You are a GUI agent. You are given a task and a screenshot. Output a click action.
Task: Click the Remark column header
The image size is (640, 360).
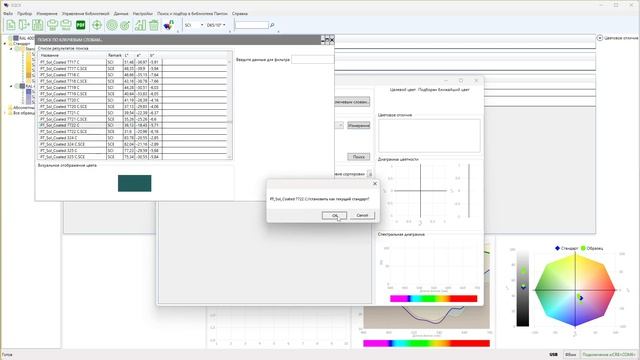(115, 55)
